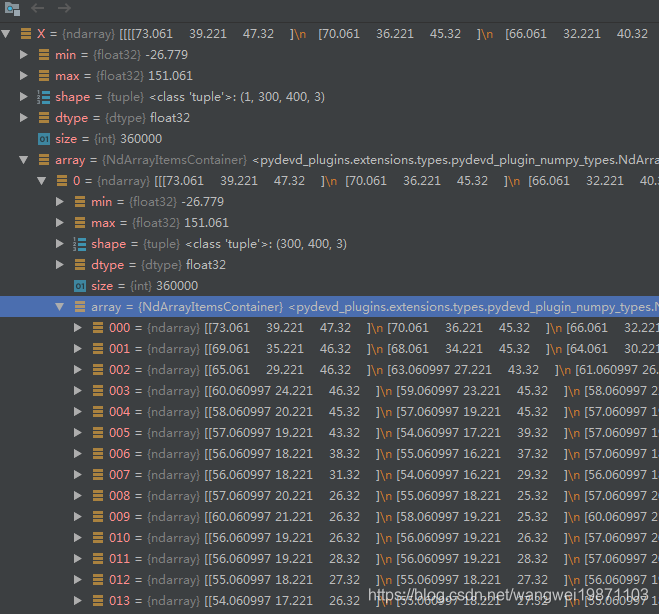Viewport: 659px width, 614px height.
Task: Select the nested 'min = {float32} -26.779' row
Action: (330, 202)
